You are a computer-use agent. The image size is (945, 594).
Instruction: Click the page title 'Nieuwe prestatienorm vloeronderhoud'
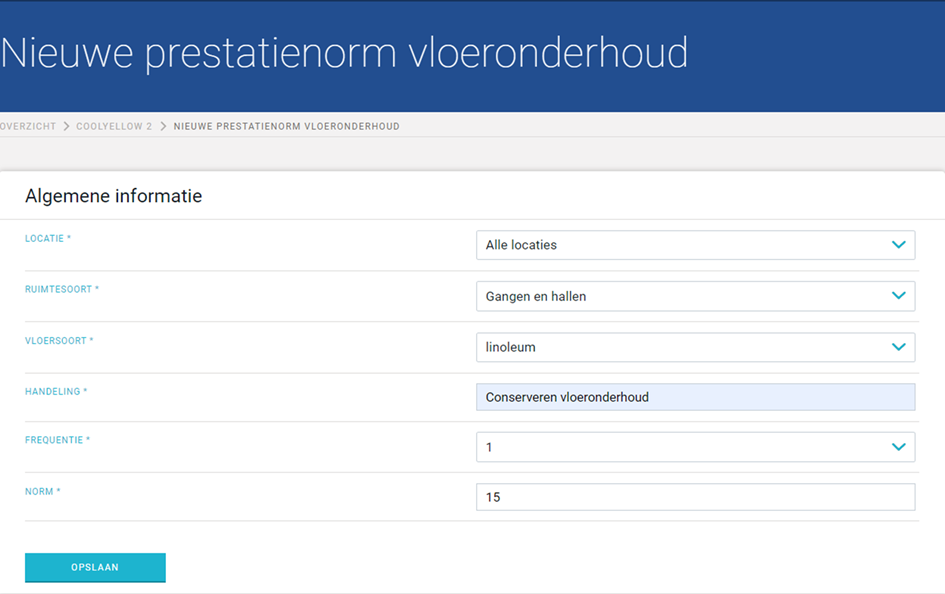point(344,53)
